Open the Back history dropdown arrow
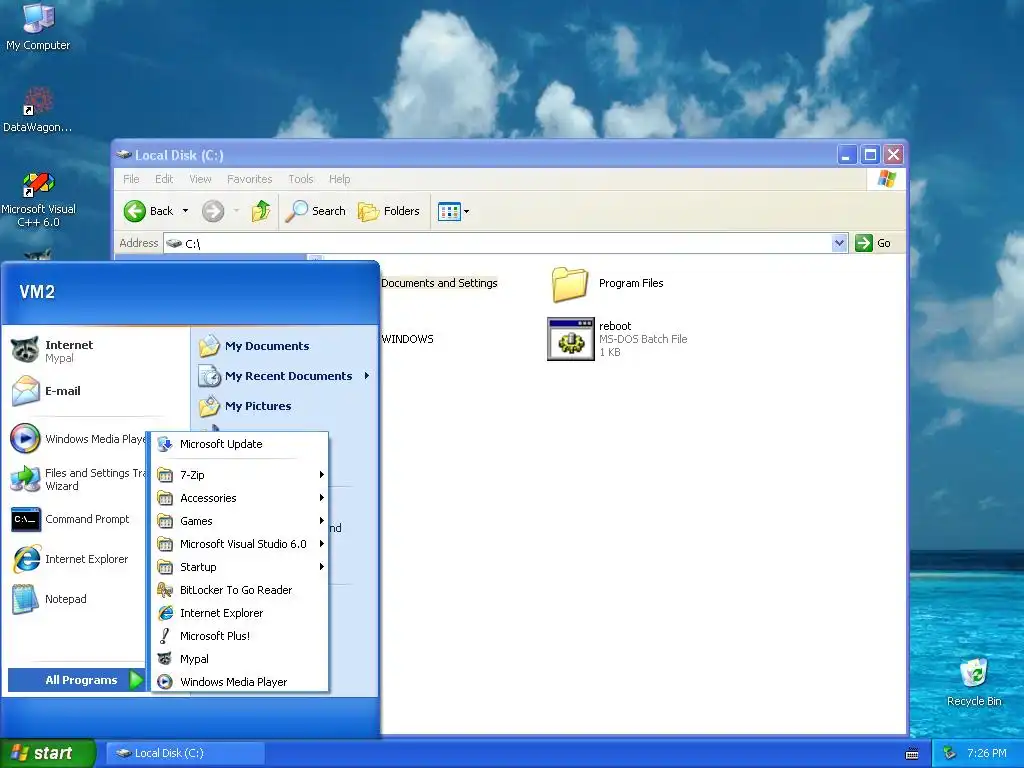1024x768 pixels. (x=185, y=211)
